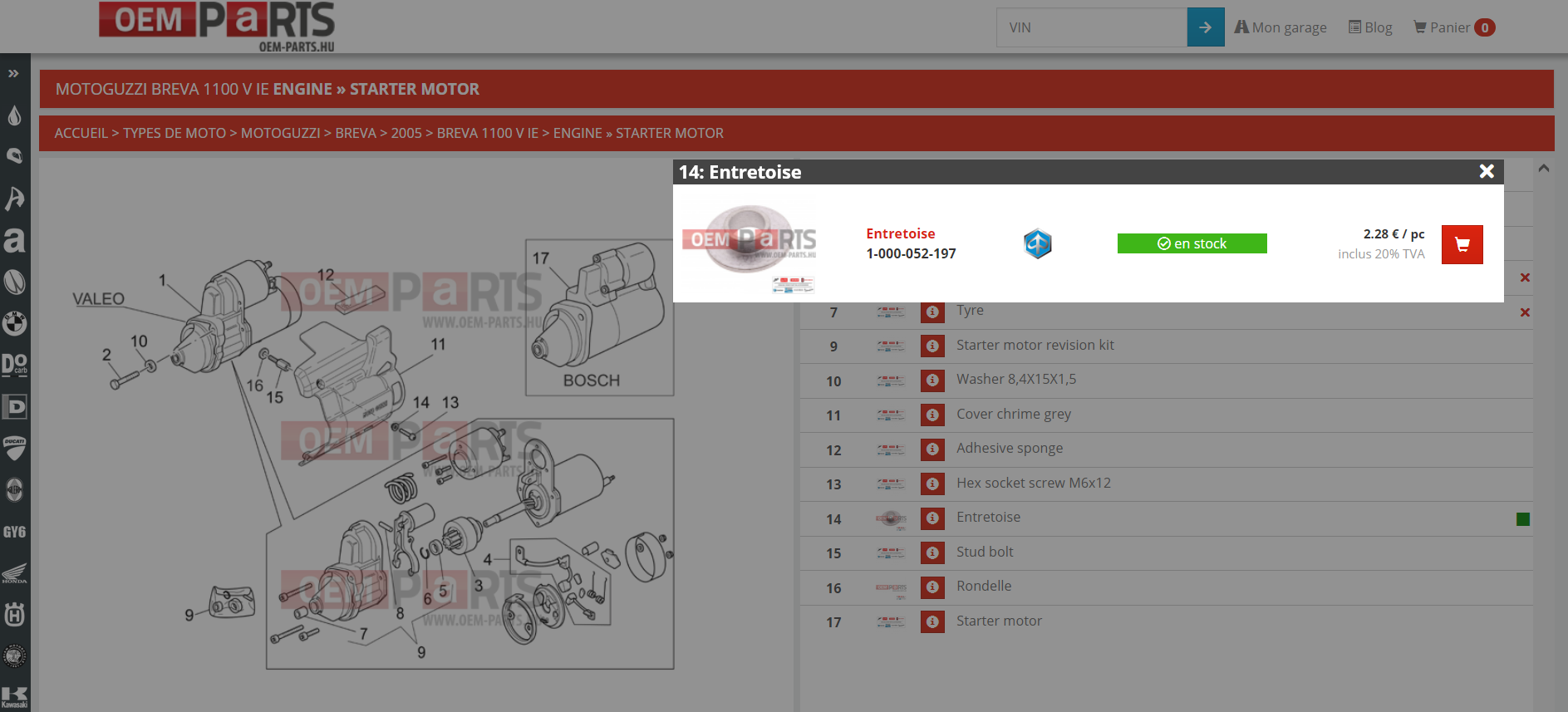Open info icon for Washer 8,4X15X1,5
The width and height of the screenshot is (1568, 712).
932,381
